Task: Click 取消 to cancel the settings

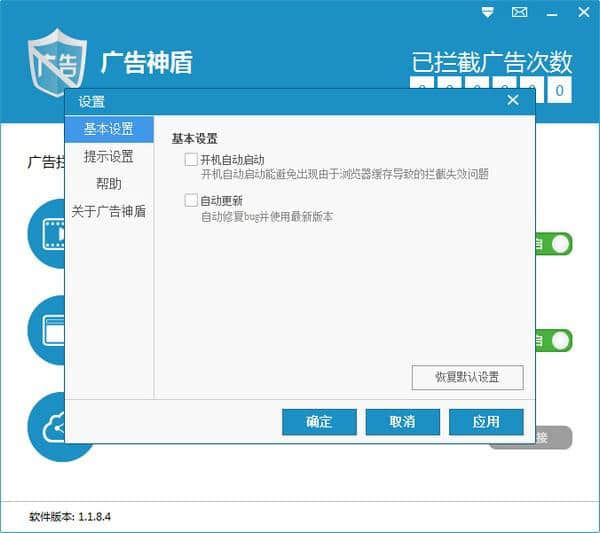Action: [403, 421]
